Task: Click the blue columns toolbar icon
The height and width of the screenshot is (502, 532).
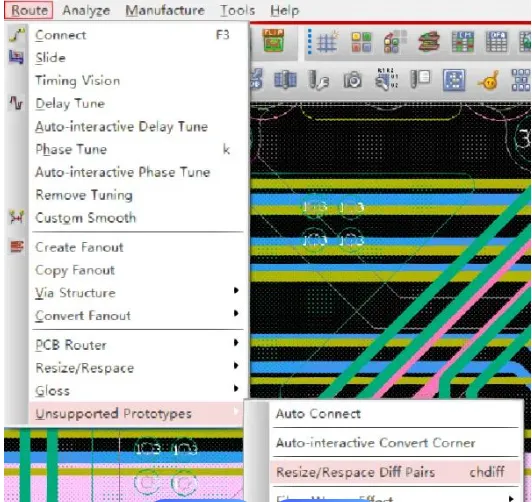Action: pos(285,81)
